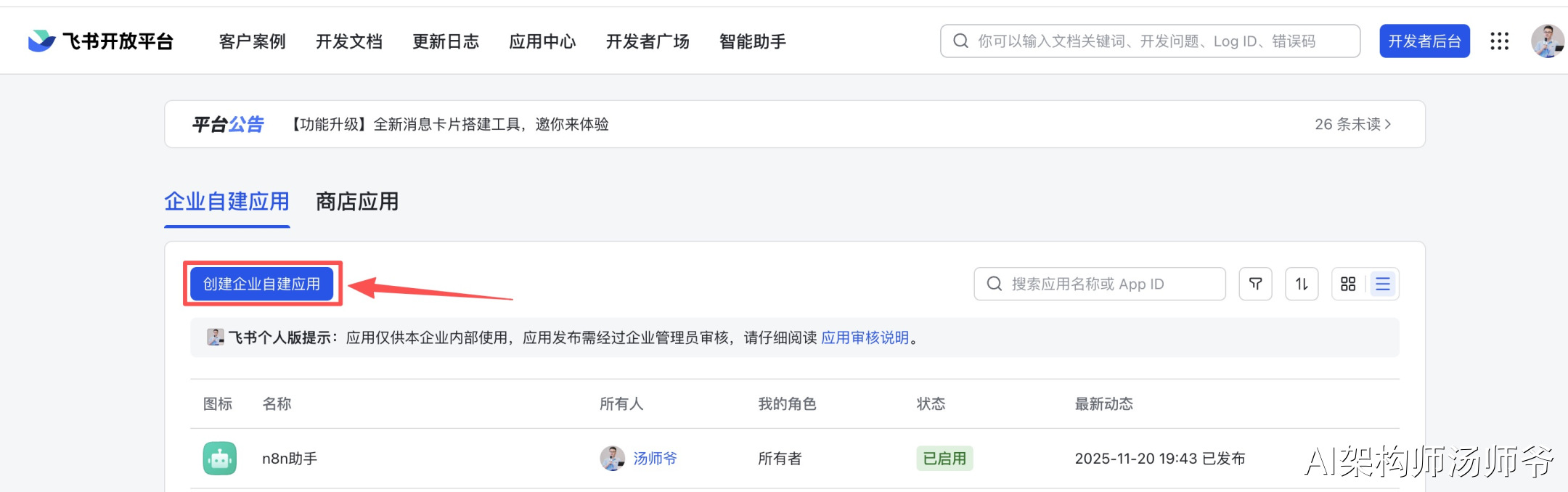Switch to grid card view
Screen dimensions: 1568x492
[x=1348, y=284]
